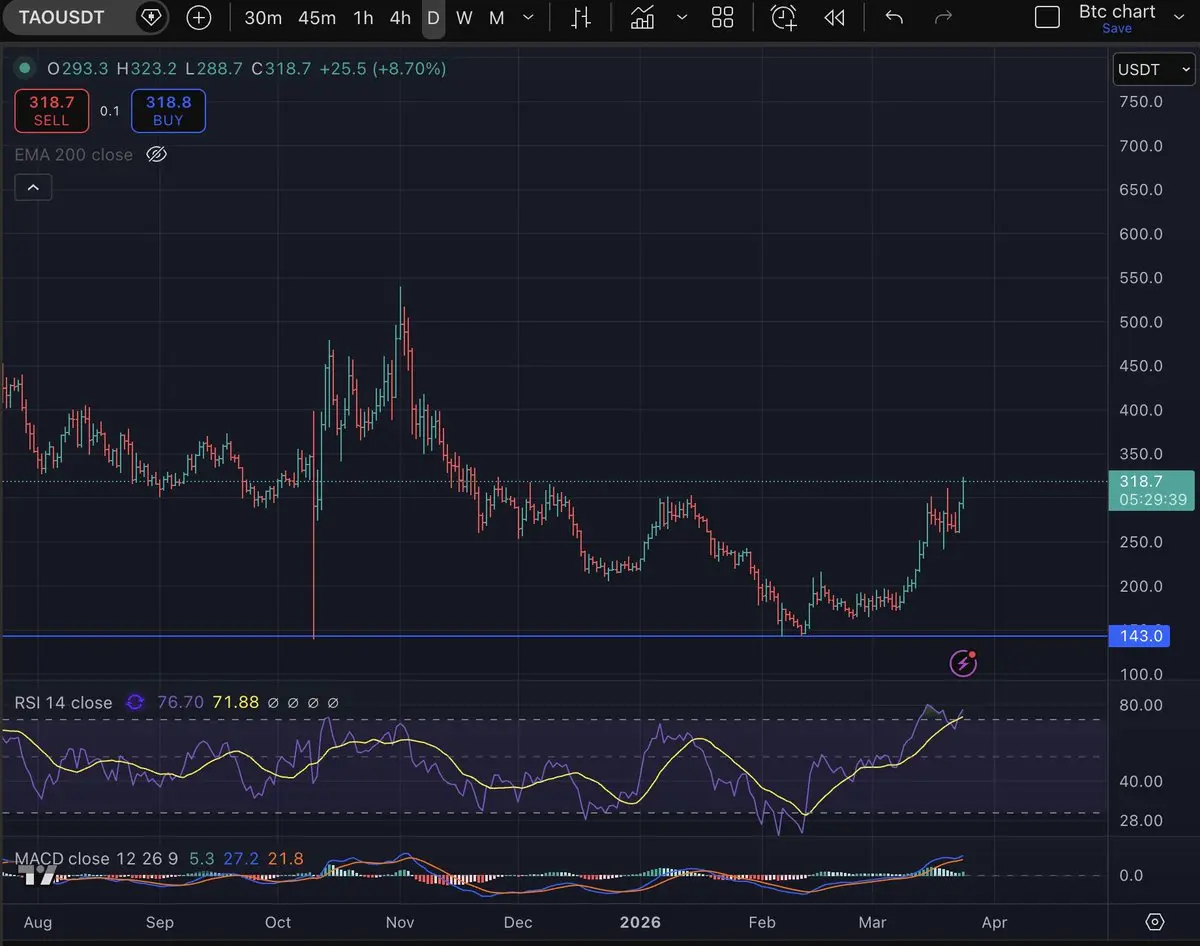
Task: Open the USDT currency dropdown
Action: [1153, 69]
